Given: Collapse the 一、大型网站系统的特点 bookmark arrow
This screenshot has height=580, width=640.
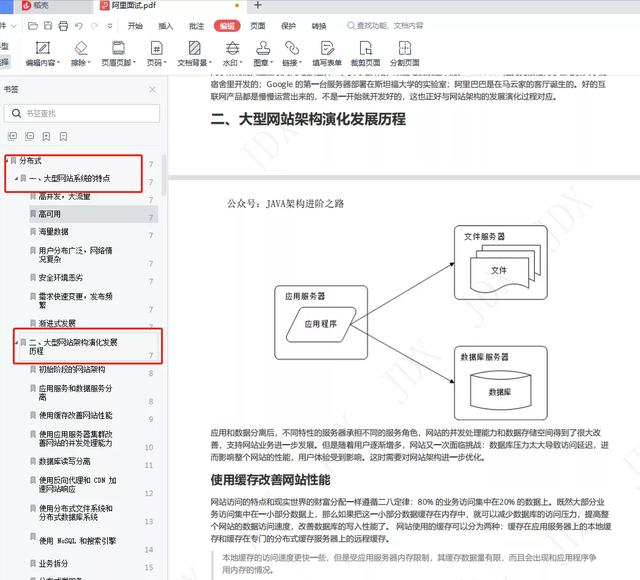Looking at the screenshot, I should 16,178.
